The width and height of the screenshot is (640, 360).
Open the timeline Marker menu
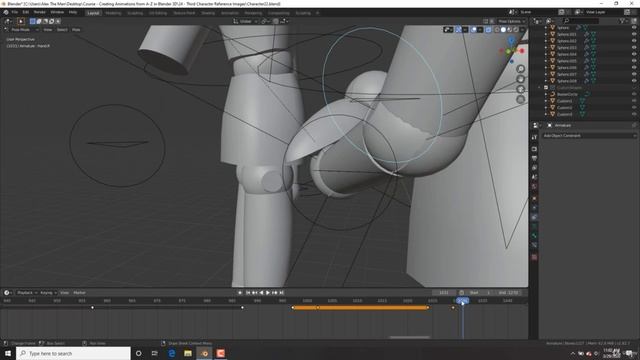(80, 293)
